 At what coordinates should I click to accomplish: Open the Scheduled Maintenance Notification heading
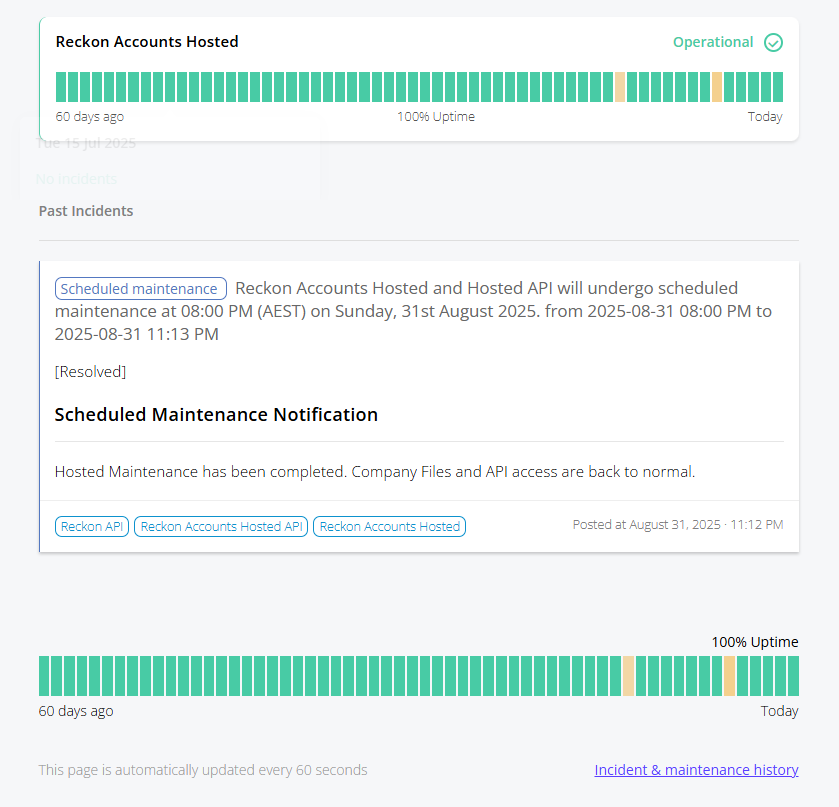(216, 415)
